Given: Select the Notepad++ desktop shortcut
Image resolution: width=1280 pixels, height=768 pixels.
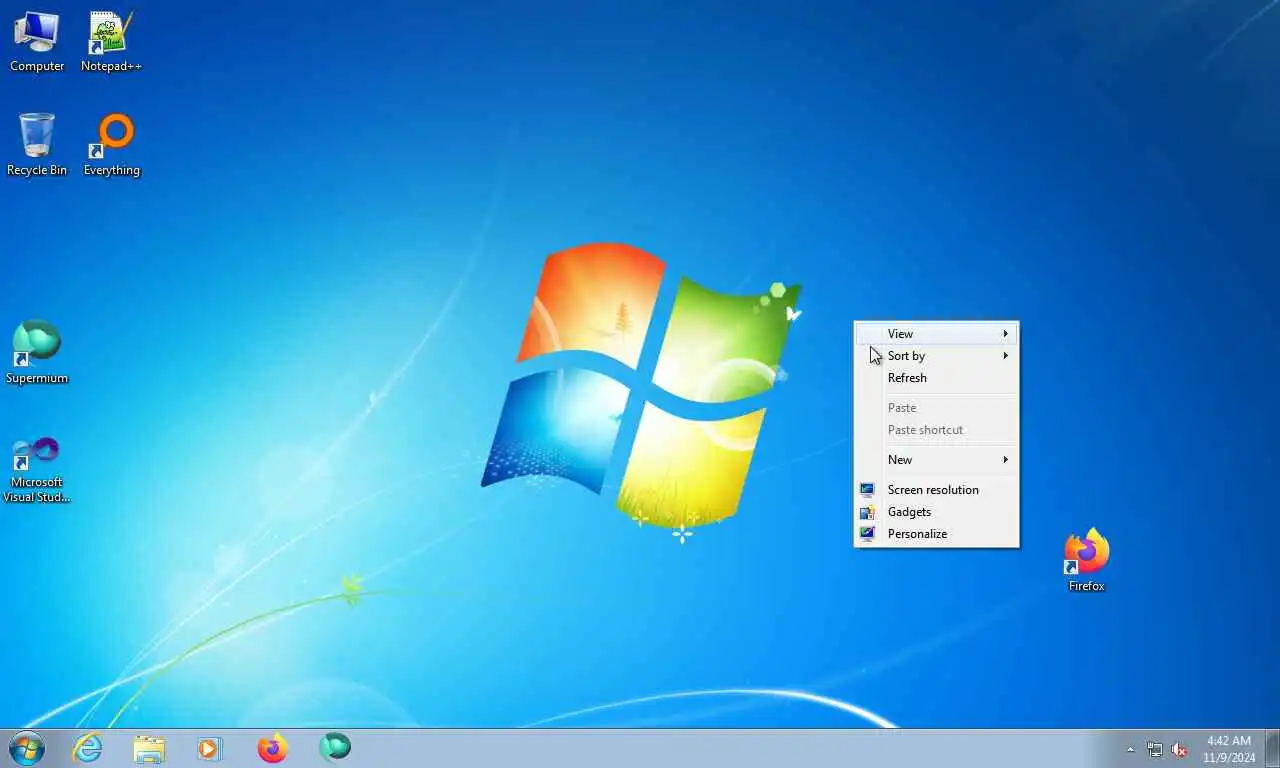Looking at the screenshot, I should coord(111,42).
